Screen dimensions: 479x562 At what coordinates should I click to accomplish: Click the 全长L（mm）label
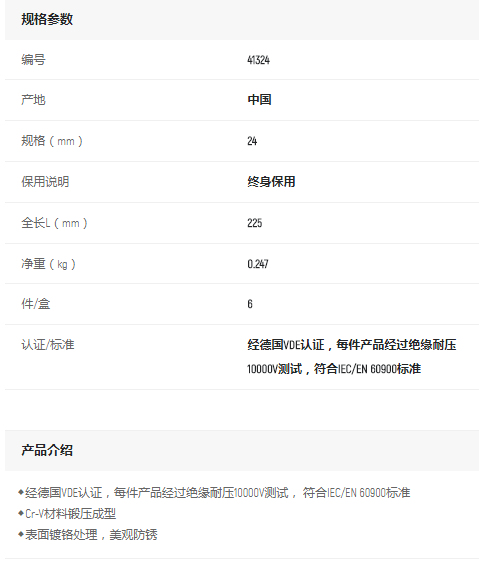(54, 223)
